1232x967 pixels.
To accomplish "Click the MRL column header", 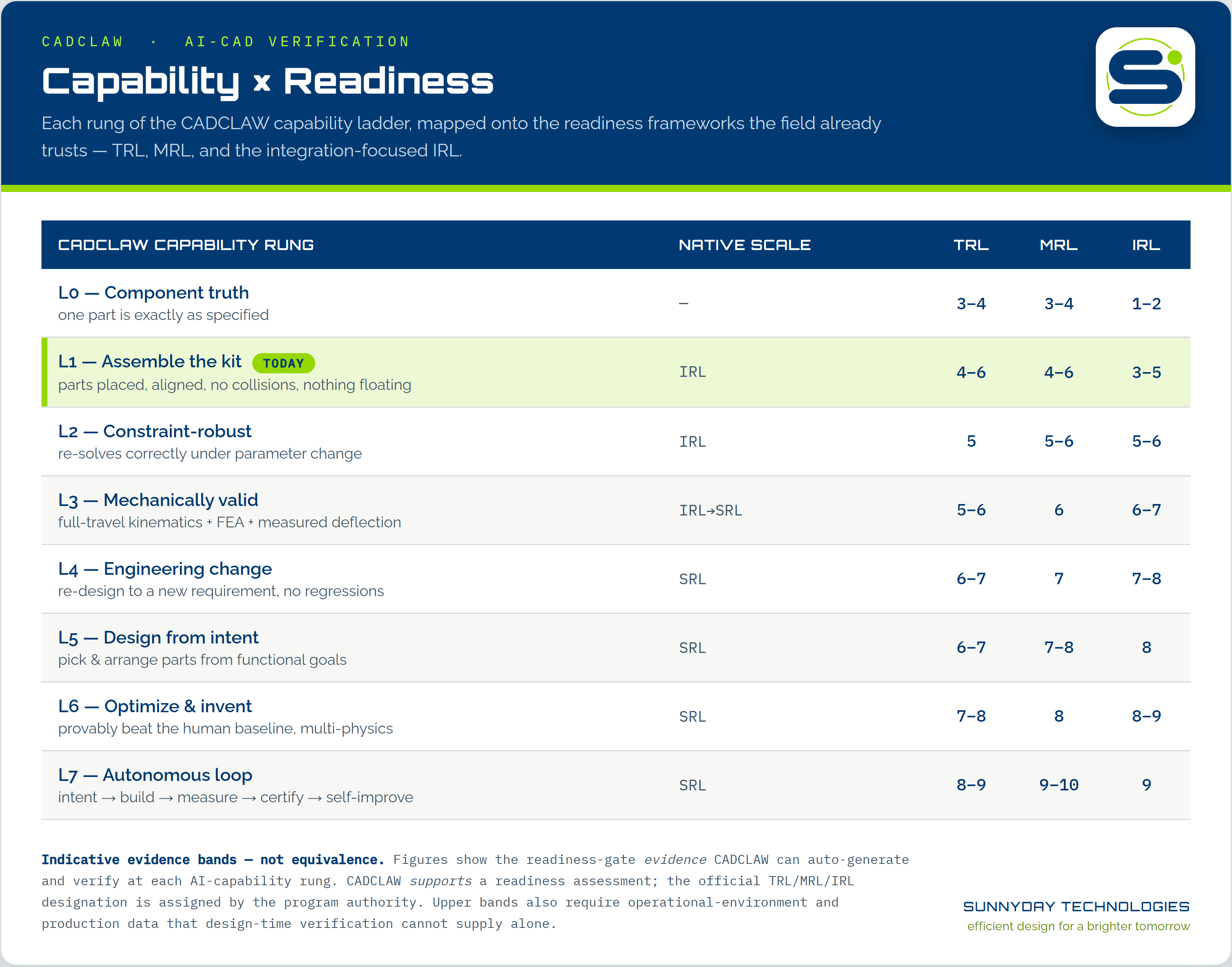I will pos(1059,245).
